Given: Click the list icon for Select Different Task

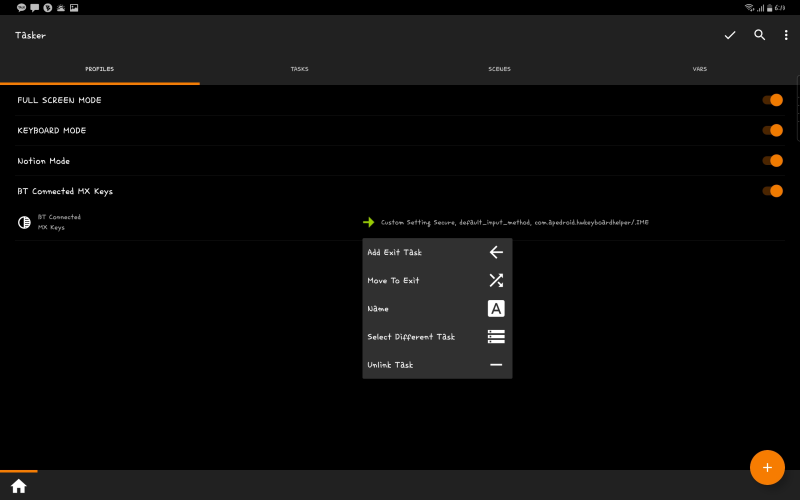Looking at the screenshot, I should pyautogui.click(x=496, y=336).
